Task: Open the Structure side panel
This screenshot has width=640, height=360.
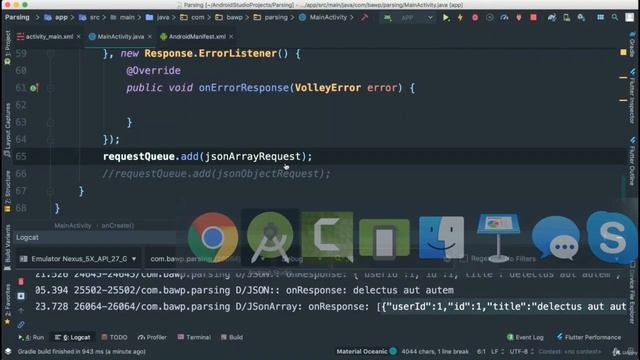Action: [7, 191]
